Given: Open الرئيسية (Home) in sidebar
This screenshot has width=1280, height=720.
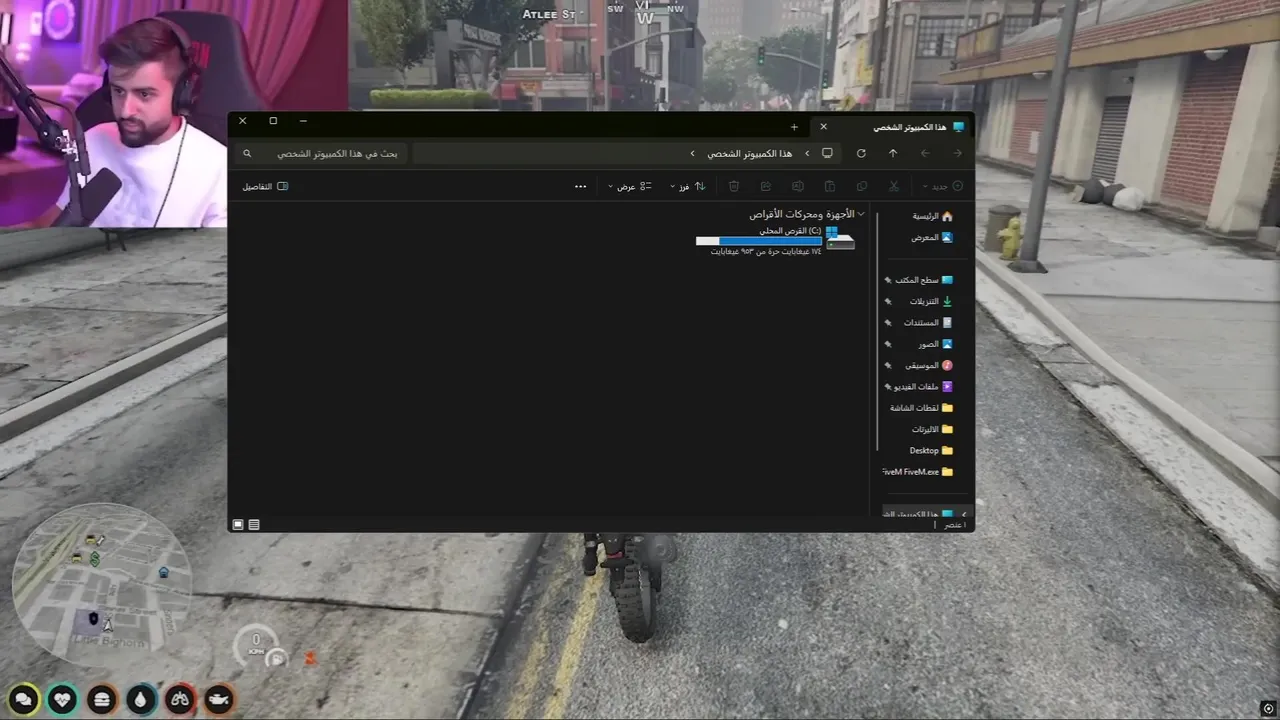Looking at the screenshot, I should 932,216.
